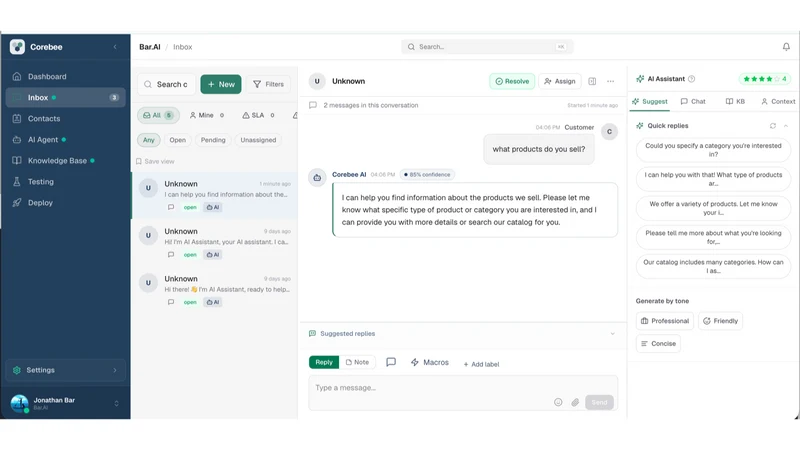Toggle the Unassigned filter chip
The height and width of the screenshot is (450, 800).
click(x=258, y=140)
